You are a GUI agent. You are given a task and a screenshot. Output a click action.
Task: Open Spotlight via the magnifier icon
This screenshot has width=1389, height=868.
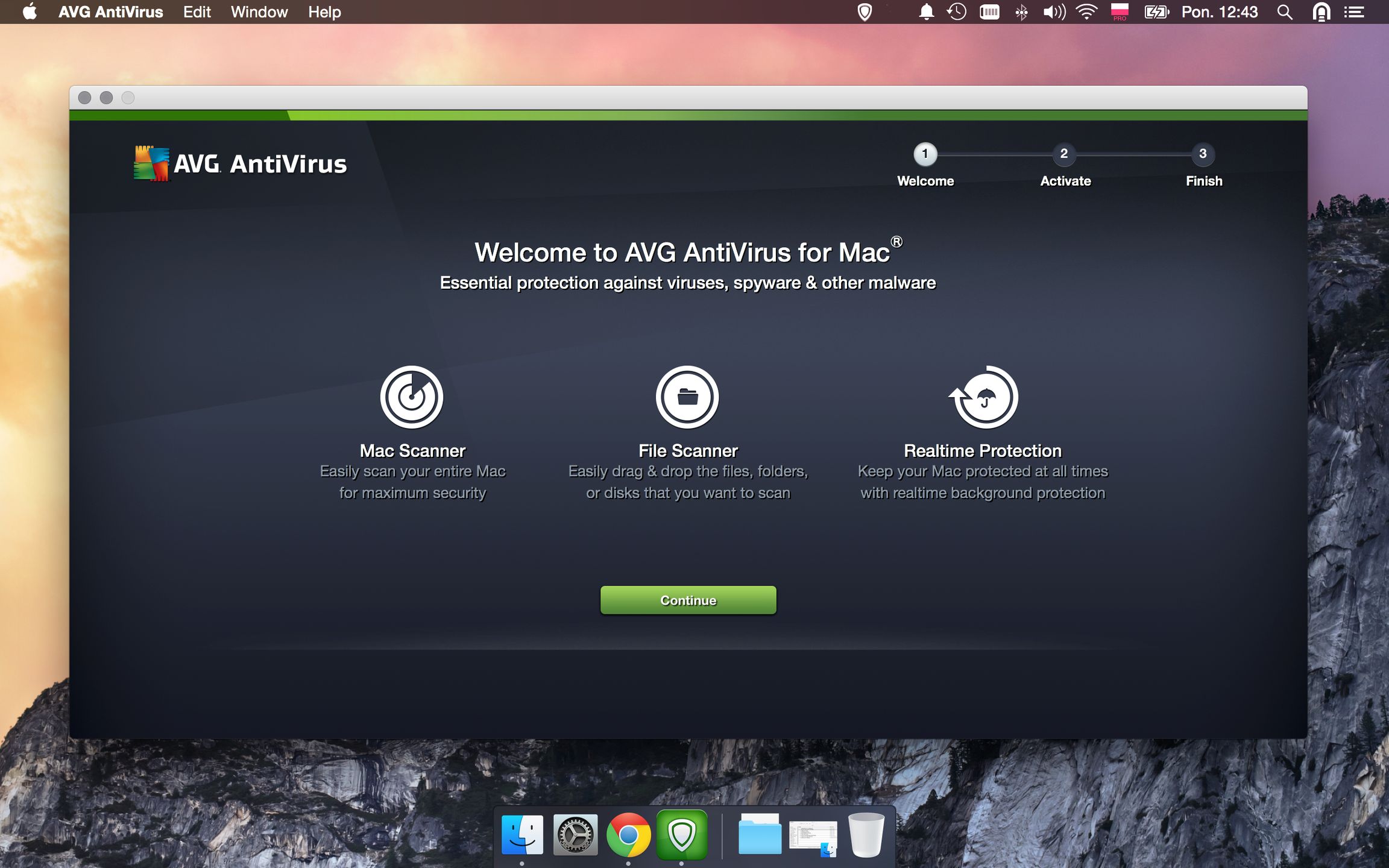click(x=1285, y=11)
